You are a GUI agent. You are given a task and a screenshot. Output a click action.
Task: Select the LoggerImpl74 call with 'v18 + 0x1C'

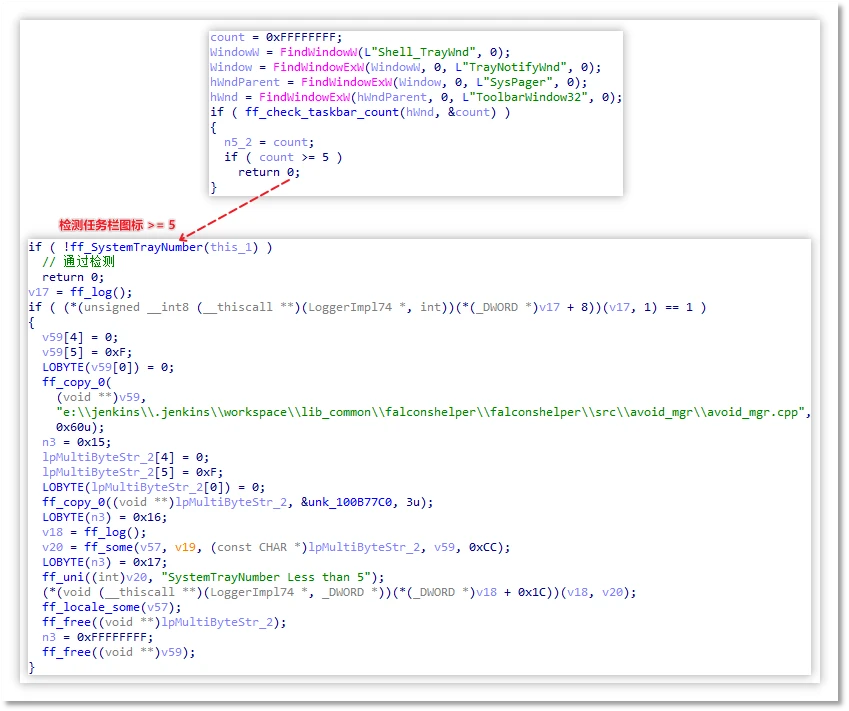[x=339, y=592]
